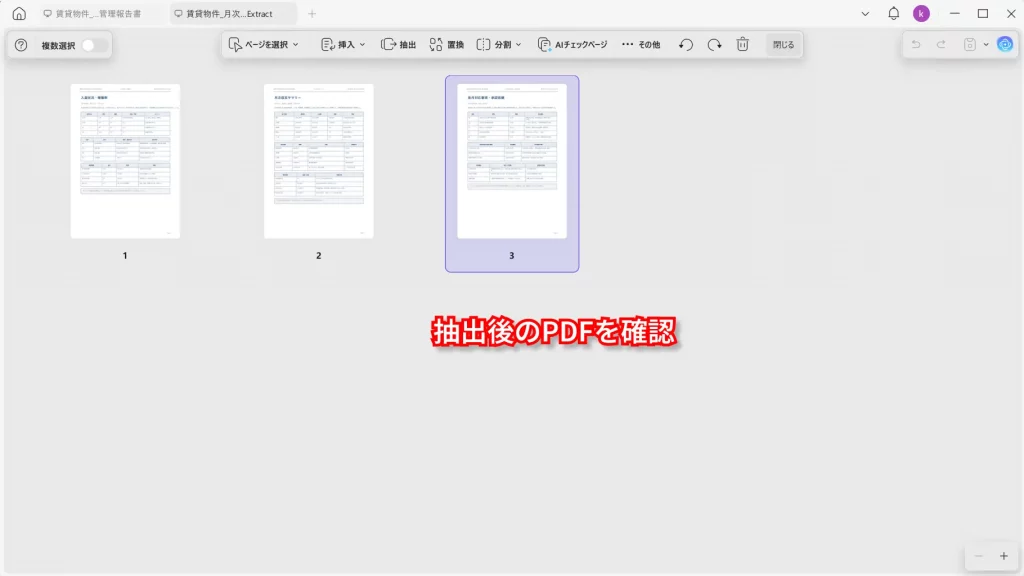Click the 置換 replace button

tap(447, 44)
